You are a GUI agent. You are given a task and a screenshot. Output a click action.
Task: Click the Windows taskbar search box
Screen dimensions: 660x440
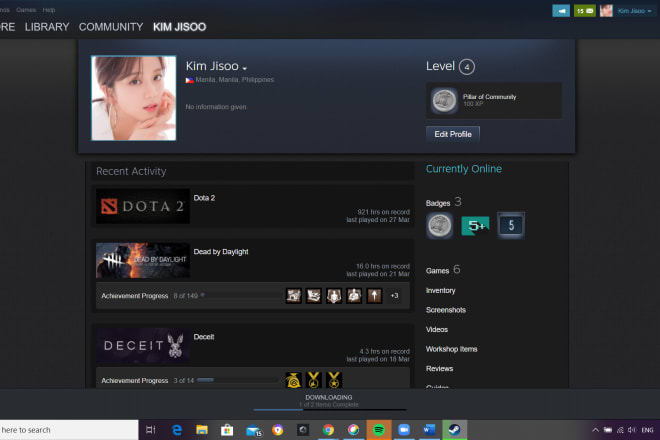coord(69,430)
